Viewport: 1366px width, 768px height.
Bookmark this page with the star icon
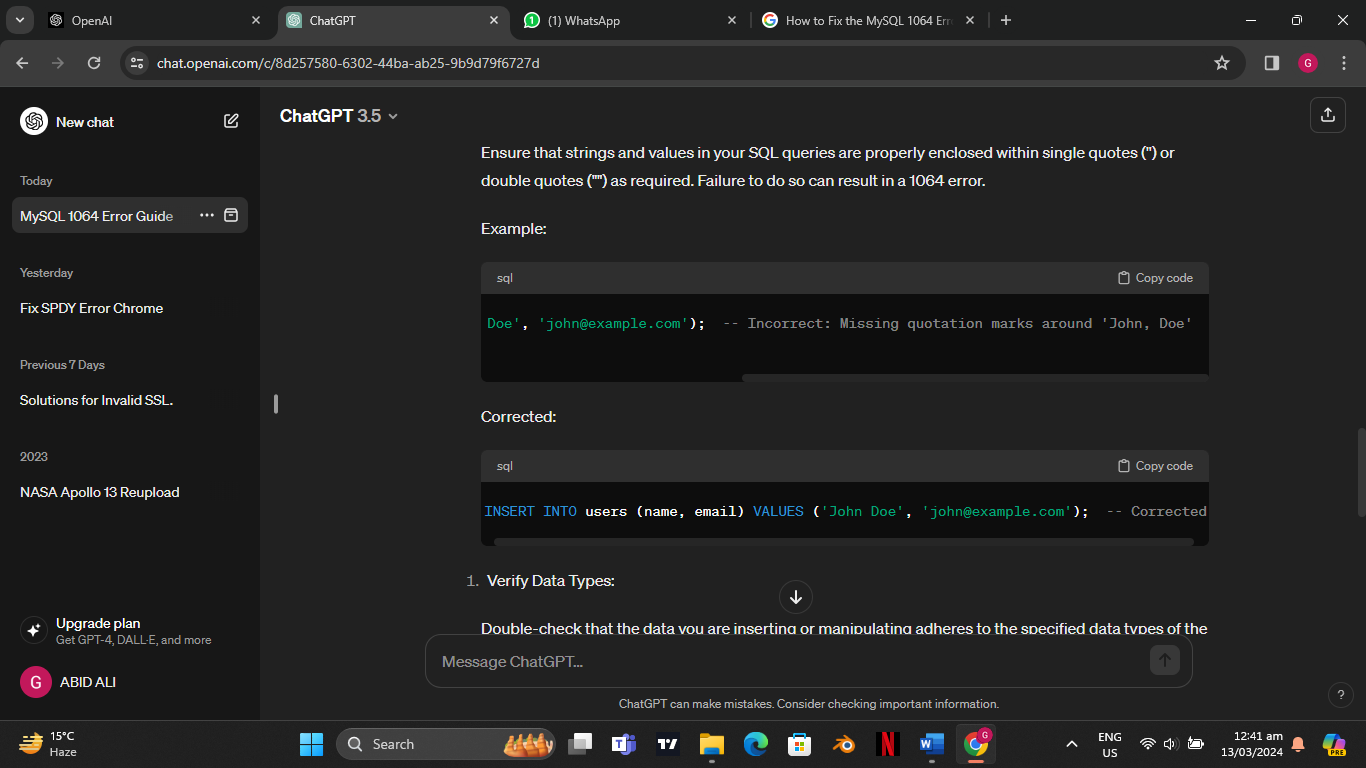(x=1221, y=62)
